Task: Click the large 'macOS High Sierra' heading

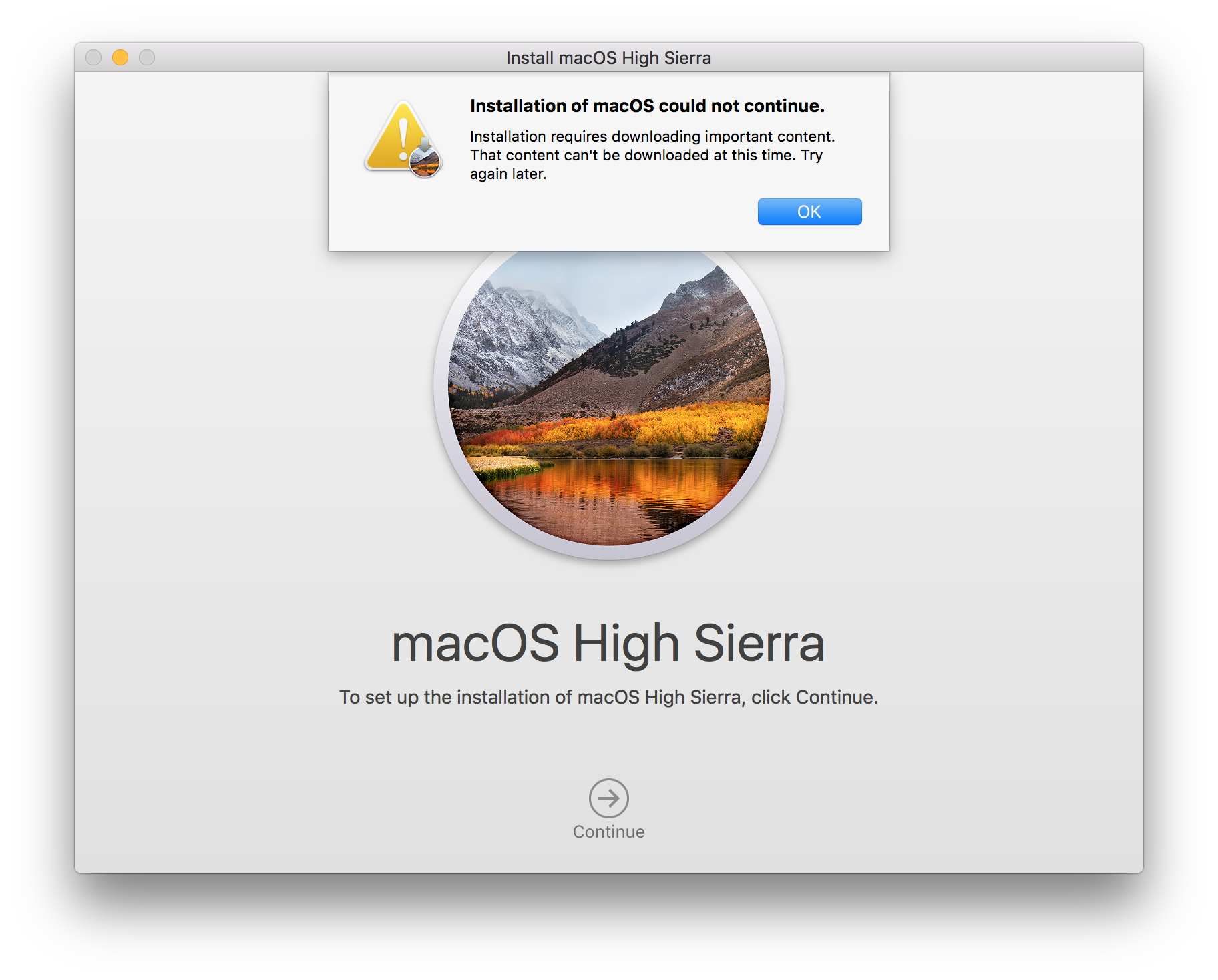Action: click(608, 643)
